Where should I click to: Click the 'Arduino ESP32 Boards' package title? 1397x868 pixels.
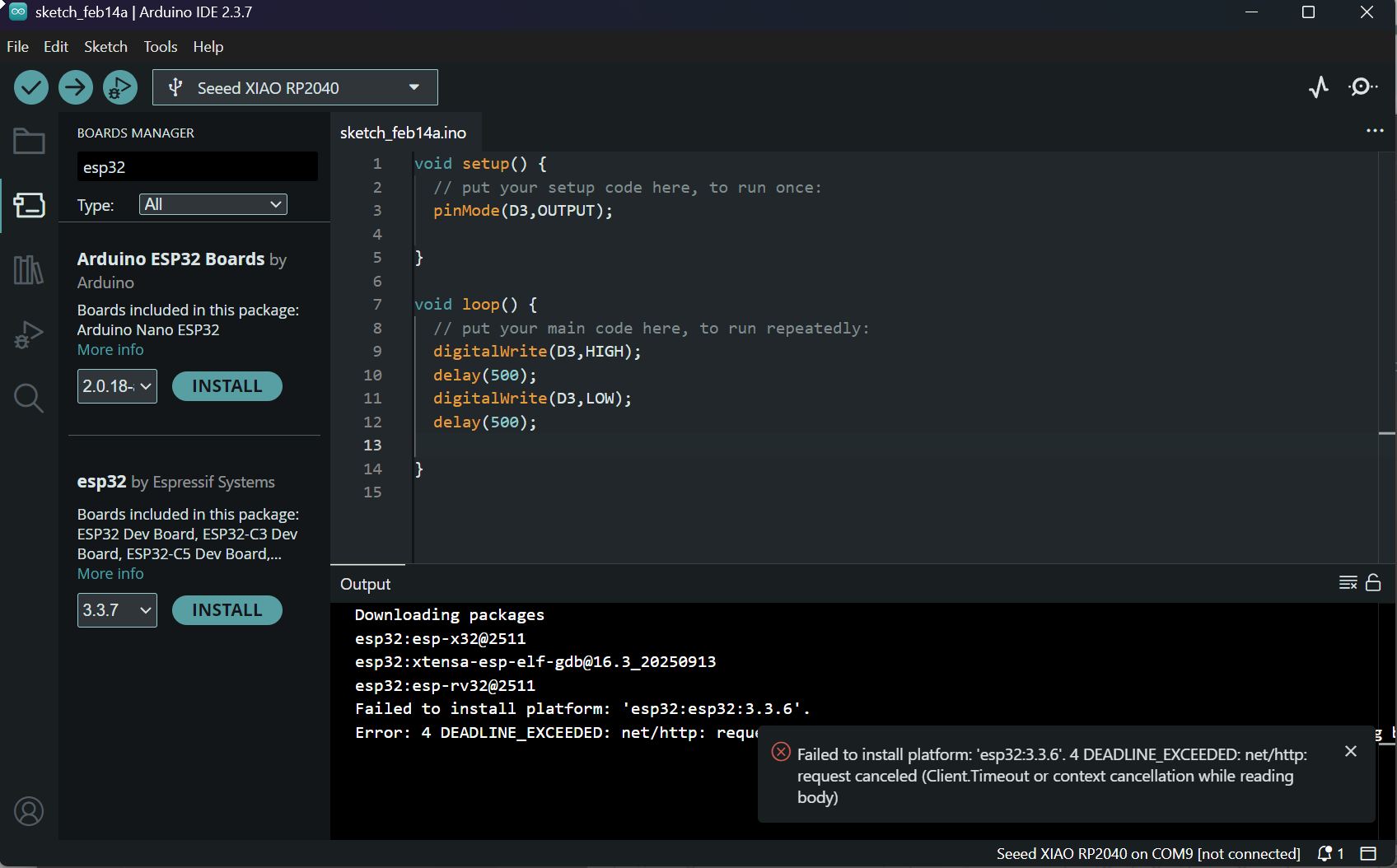pos(171,259)
